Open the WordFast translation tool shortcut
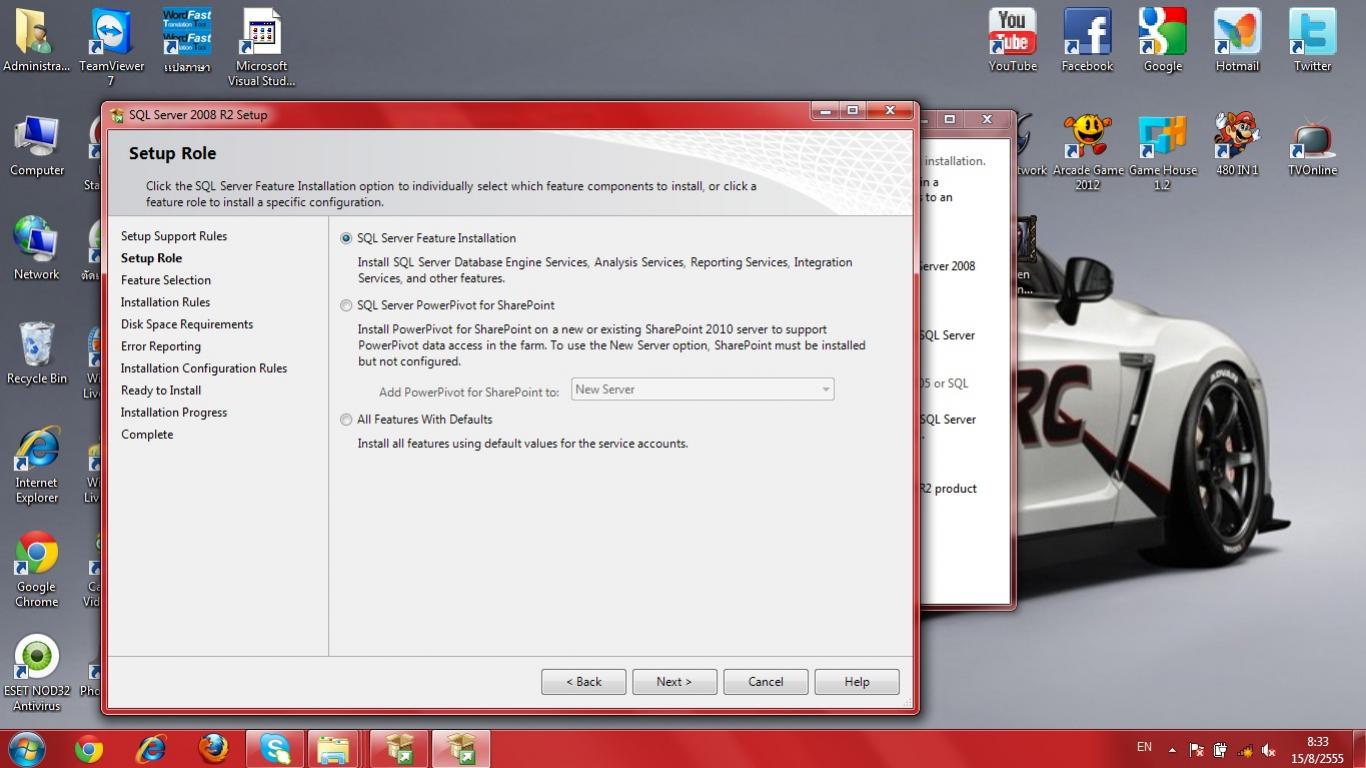Screen dimensions: 1366x768 point(187,41)
